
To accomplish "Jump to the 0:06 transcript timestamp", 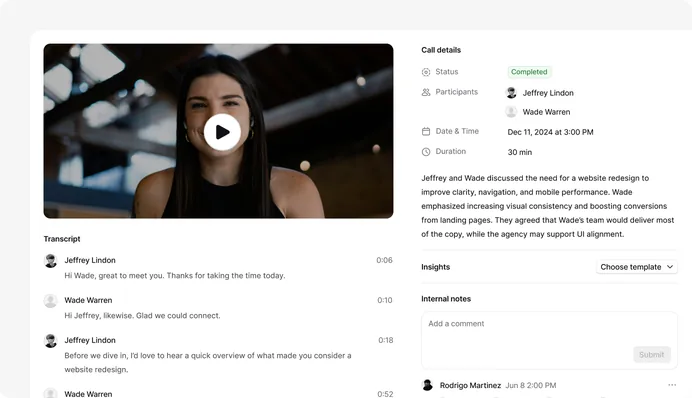I will 384,260.
